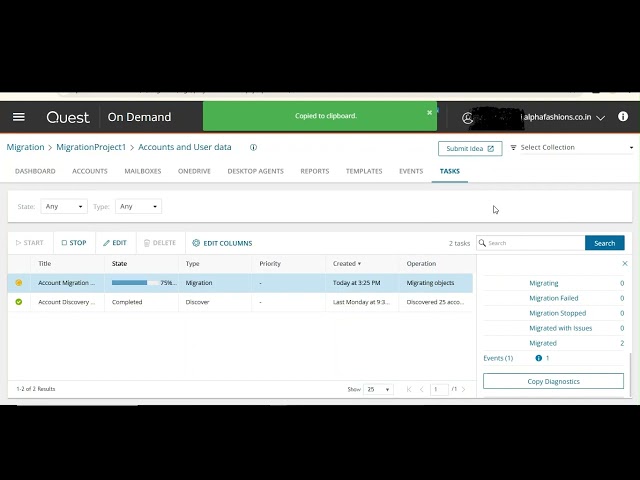Go to previous page arrow
This screenshot has width=640, height=480.
pyautogui.click(x=422, y=389)
